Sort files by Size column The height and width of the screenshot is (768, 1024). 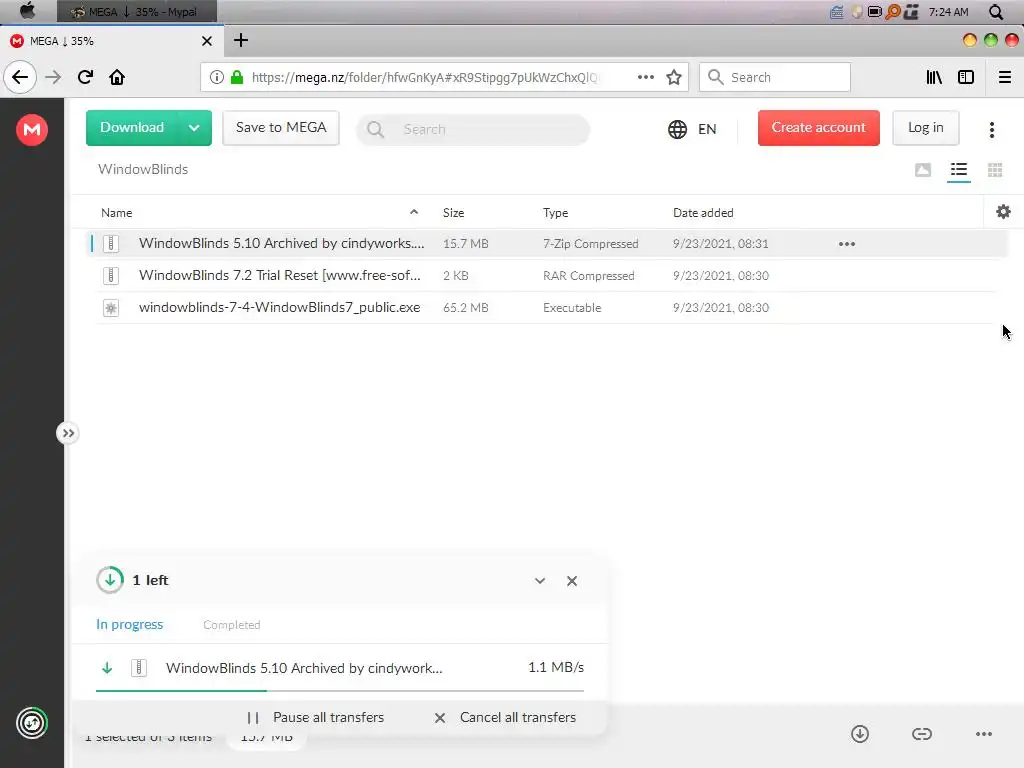(x=453, y=213)
